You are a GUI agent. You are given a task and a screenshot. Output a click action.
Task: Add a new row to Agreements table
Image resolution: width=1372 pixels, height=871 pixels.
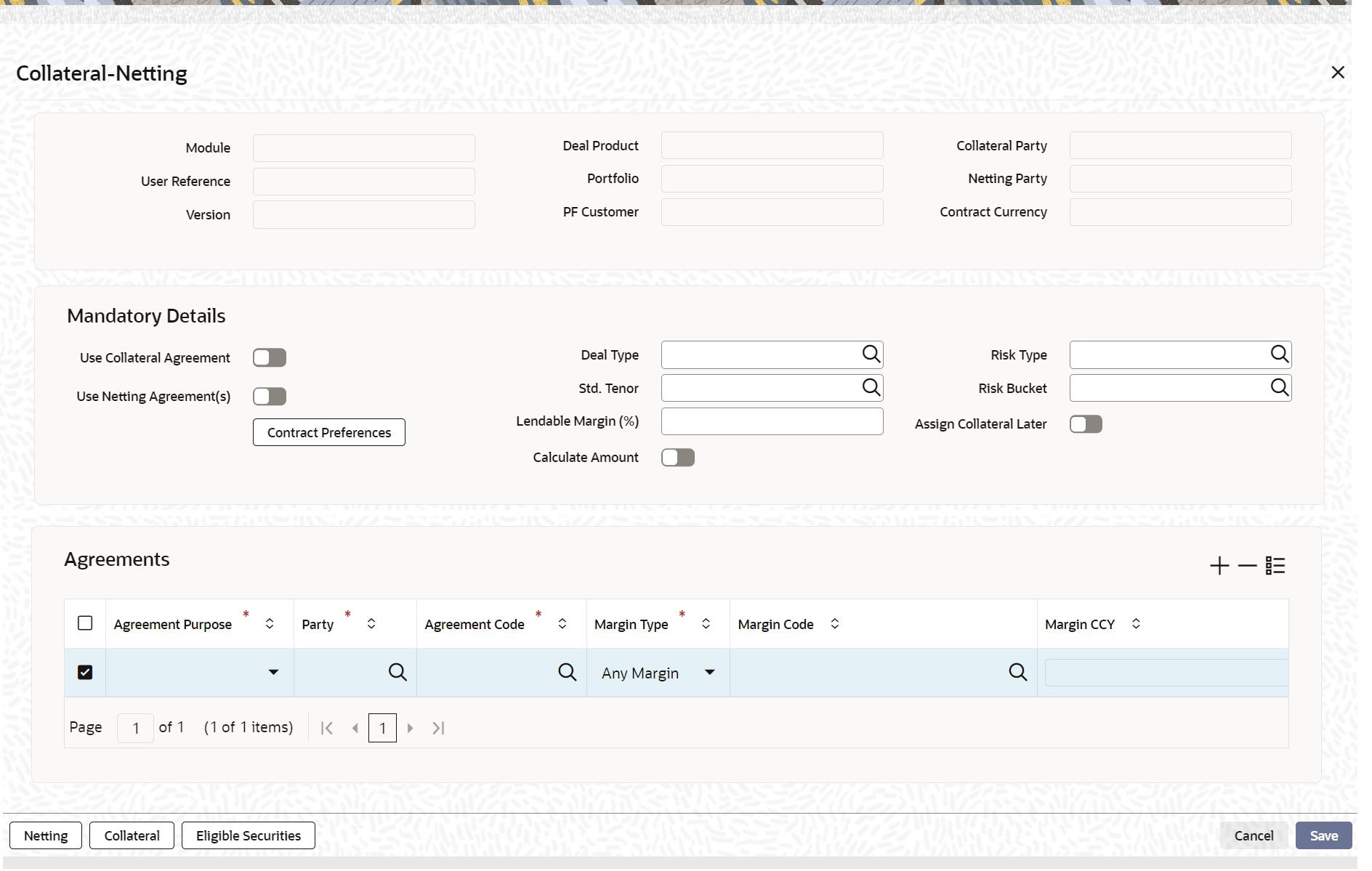1219,566
